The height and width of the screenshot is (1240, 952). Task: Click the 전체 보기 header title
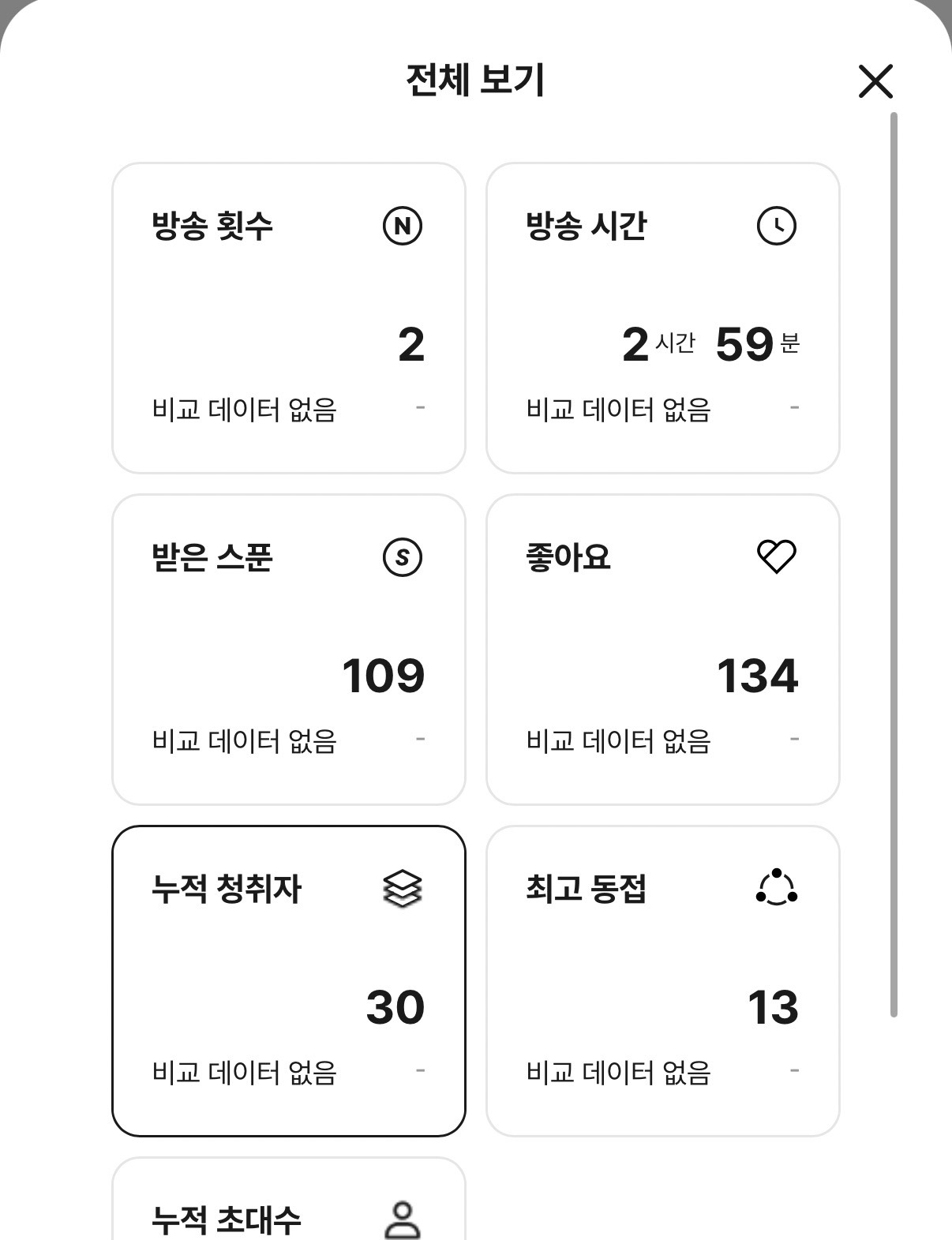pos(475,80)
